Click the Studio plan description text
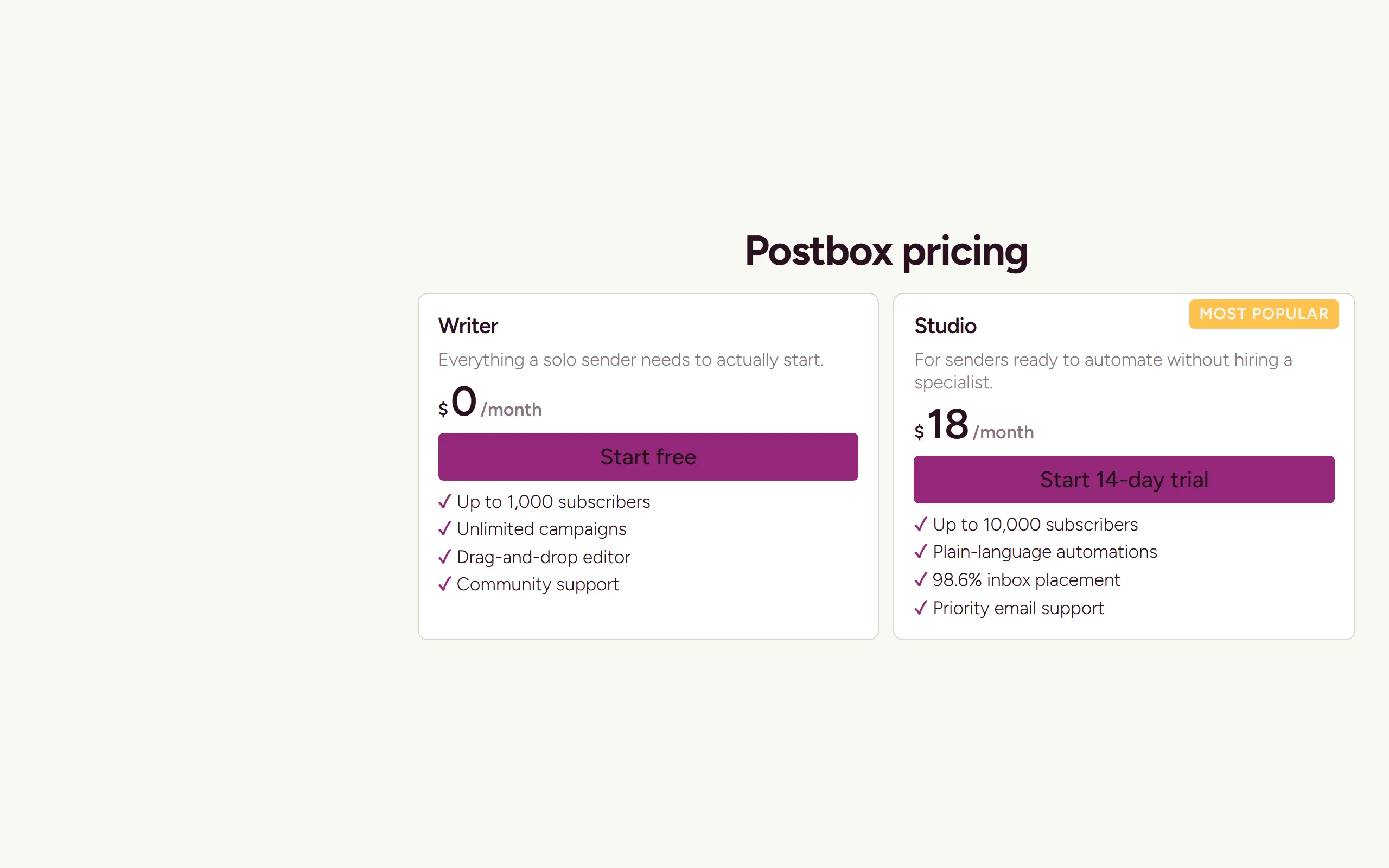This screenshot has height=868, width=1389. tap(1103, 371)
